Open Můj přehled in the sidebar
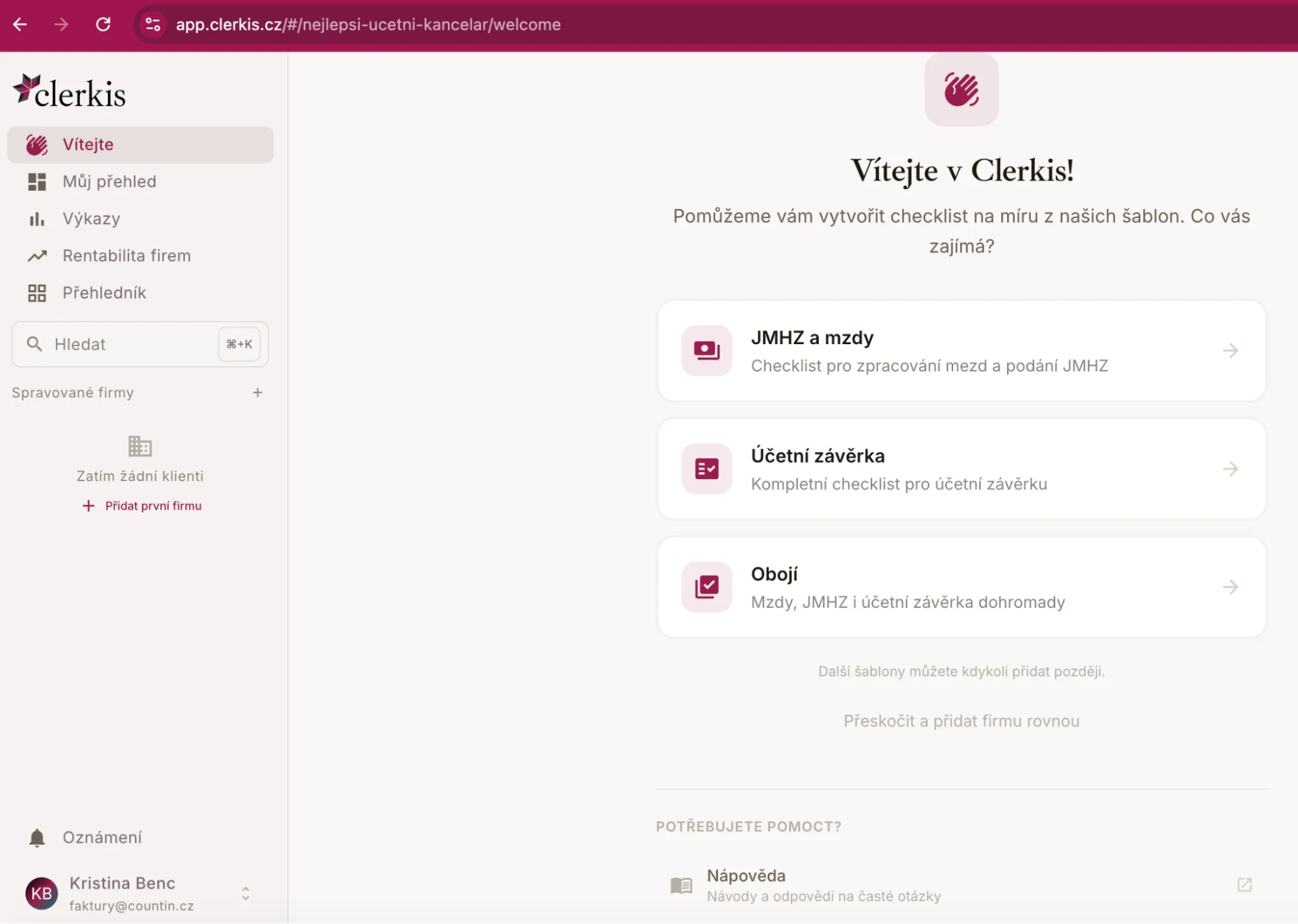The image size is (1298, 924). click(x=140, y=182)
